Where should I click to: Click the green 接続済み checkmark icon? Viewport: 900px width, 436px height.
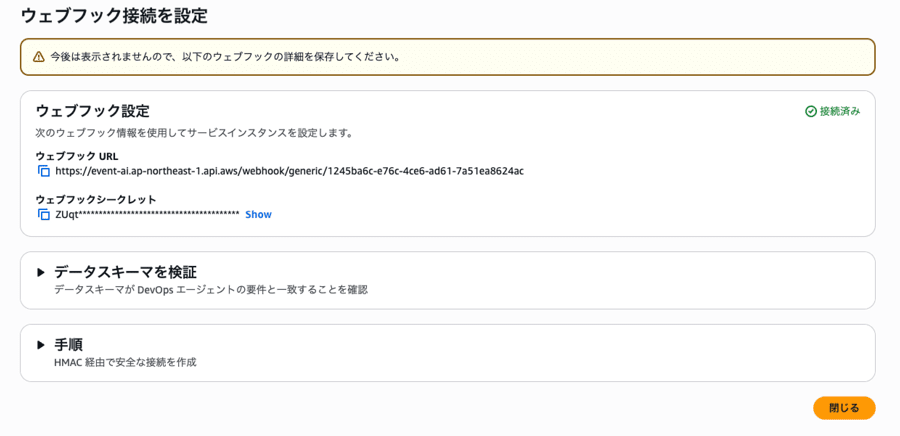point(811,111)
